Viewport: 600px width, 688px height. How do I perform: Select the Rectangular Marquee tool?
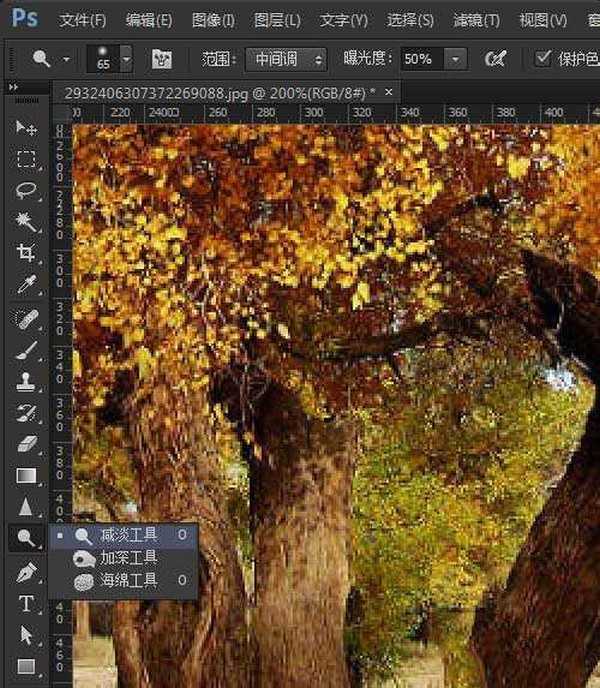tap(26, 160)
